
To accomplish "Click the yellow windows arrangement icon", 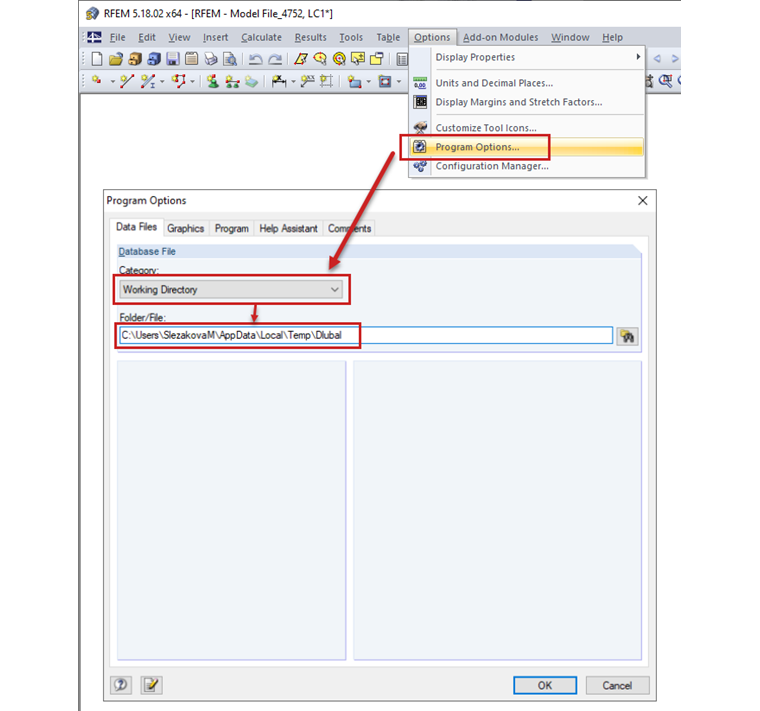I will pos(377,59).
